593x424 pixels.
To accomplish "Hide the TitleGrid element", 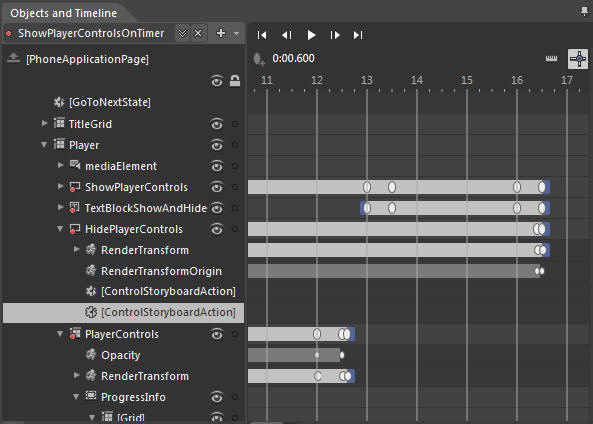I will pos(217,124).
